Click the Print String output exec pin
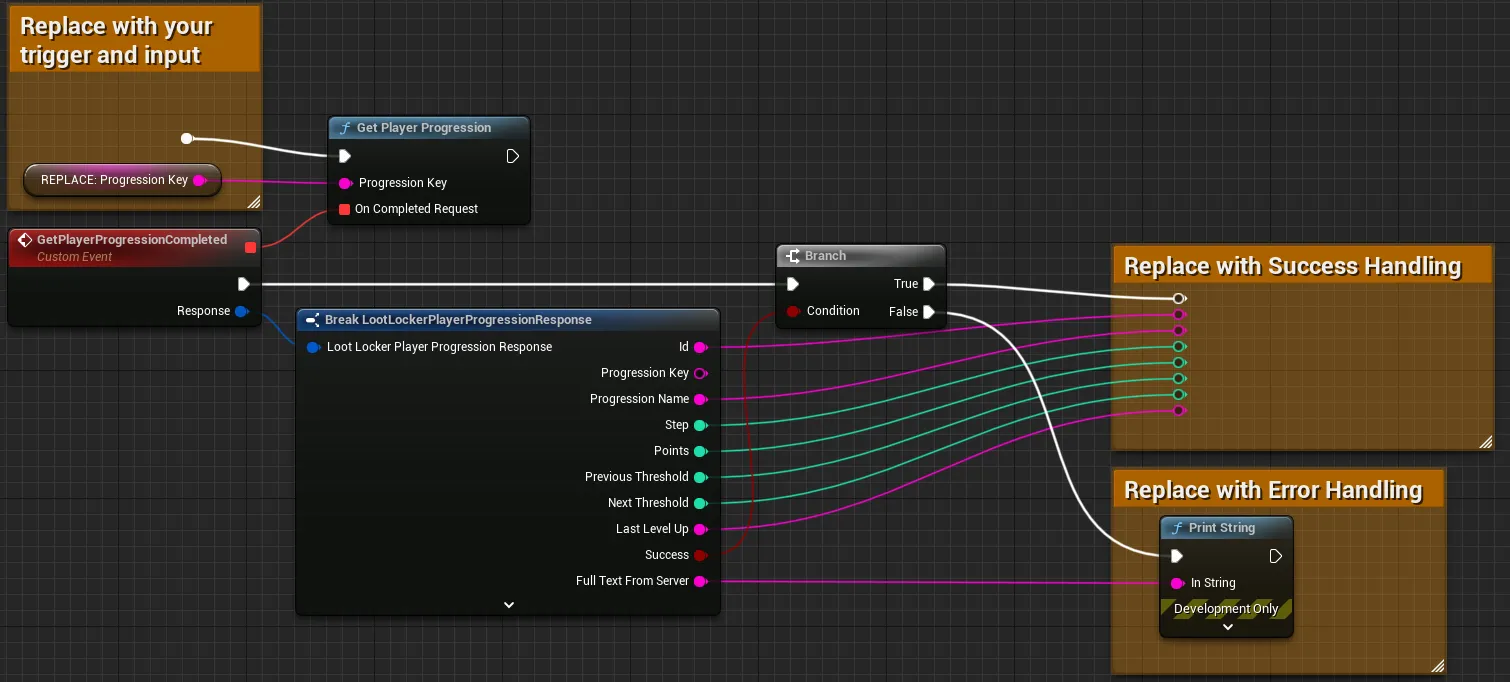Image resolution: width=1510 pixels, height=682 pixels. pos(1275,556)
